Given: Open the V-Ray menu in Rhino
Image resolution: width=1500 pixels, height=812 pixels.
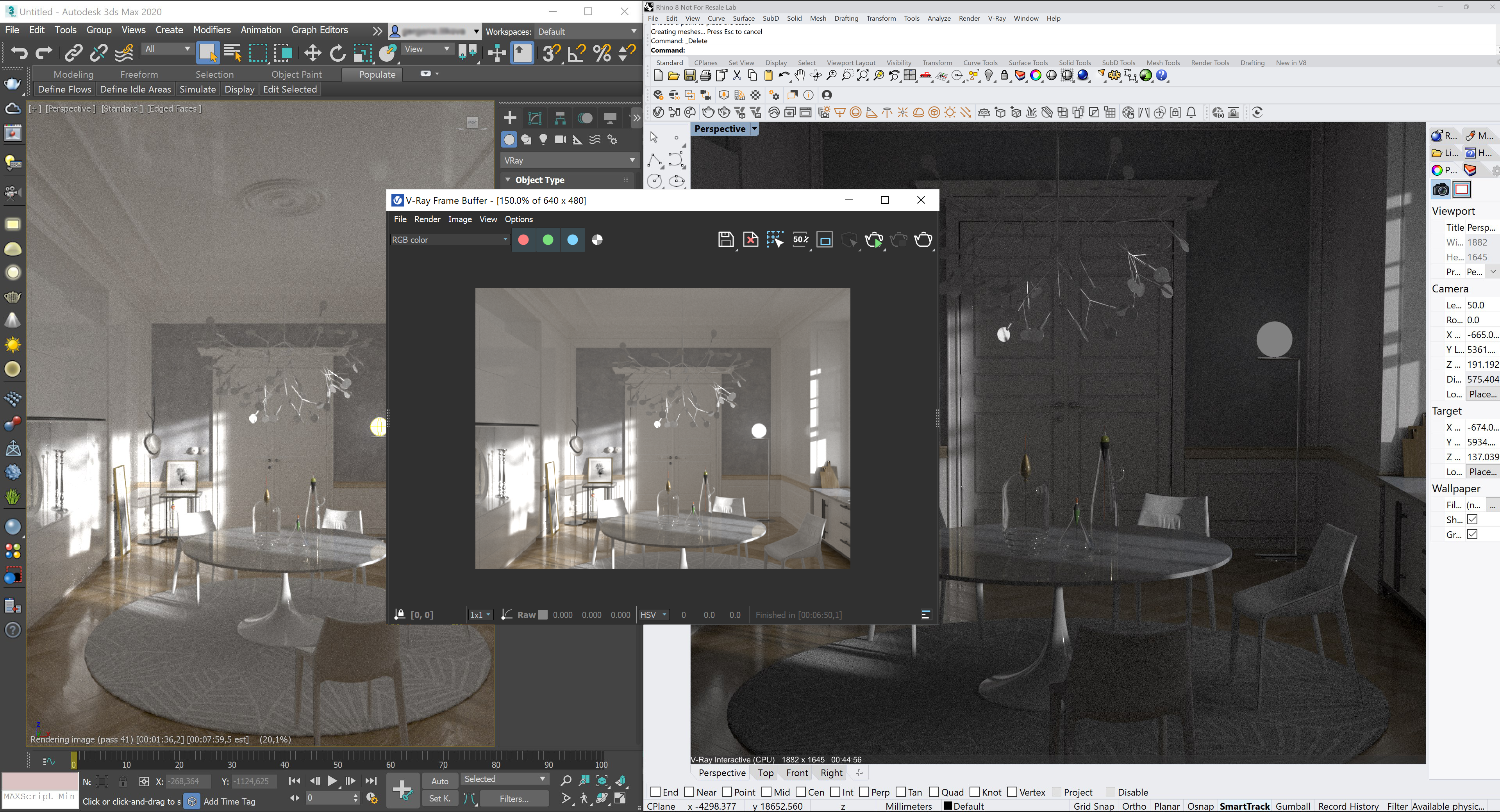Looking at the screenshot, I should 996,19.
